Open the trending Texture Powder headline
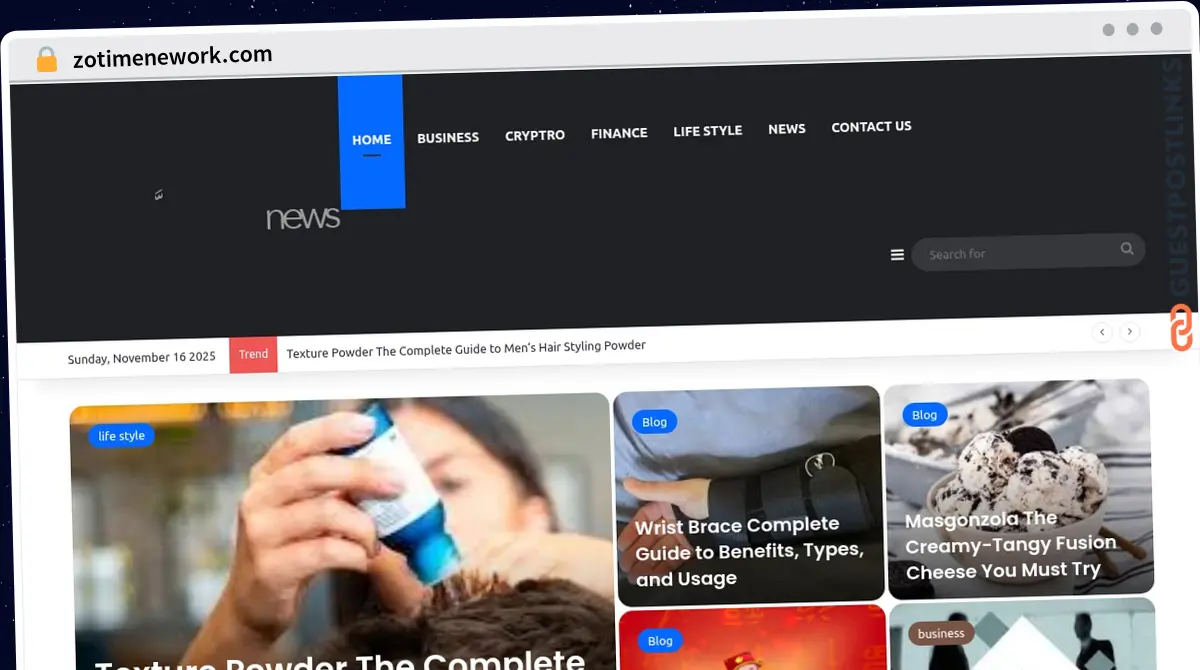1200x670 pixels. click(x=466, y=347)
